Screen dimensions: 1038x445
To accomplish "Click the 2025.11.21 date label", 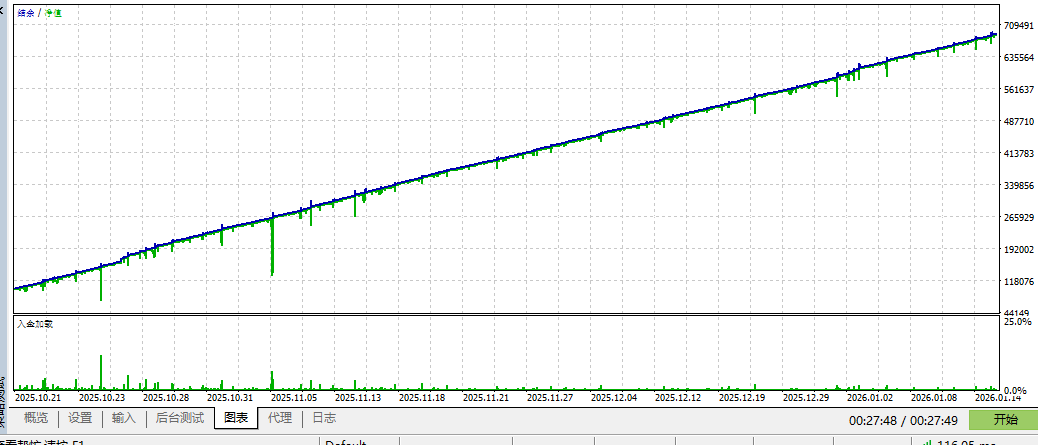I will [x=486, y=398].
